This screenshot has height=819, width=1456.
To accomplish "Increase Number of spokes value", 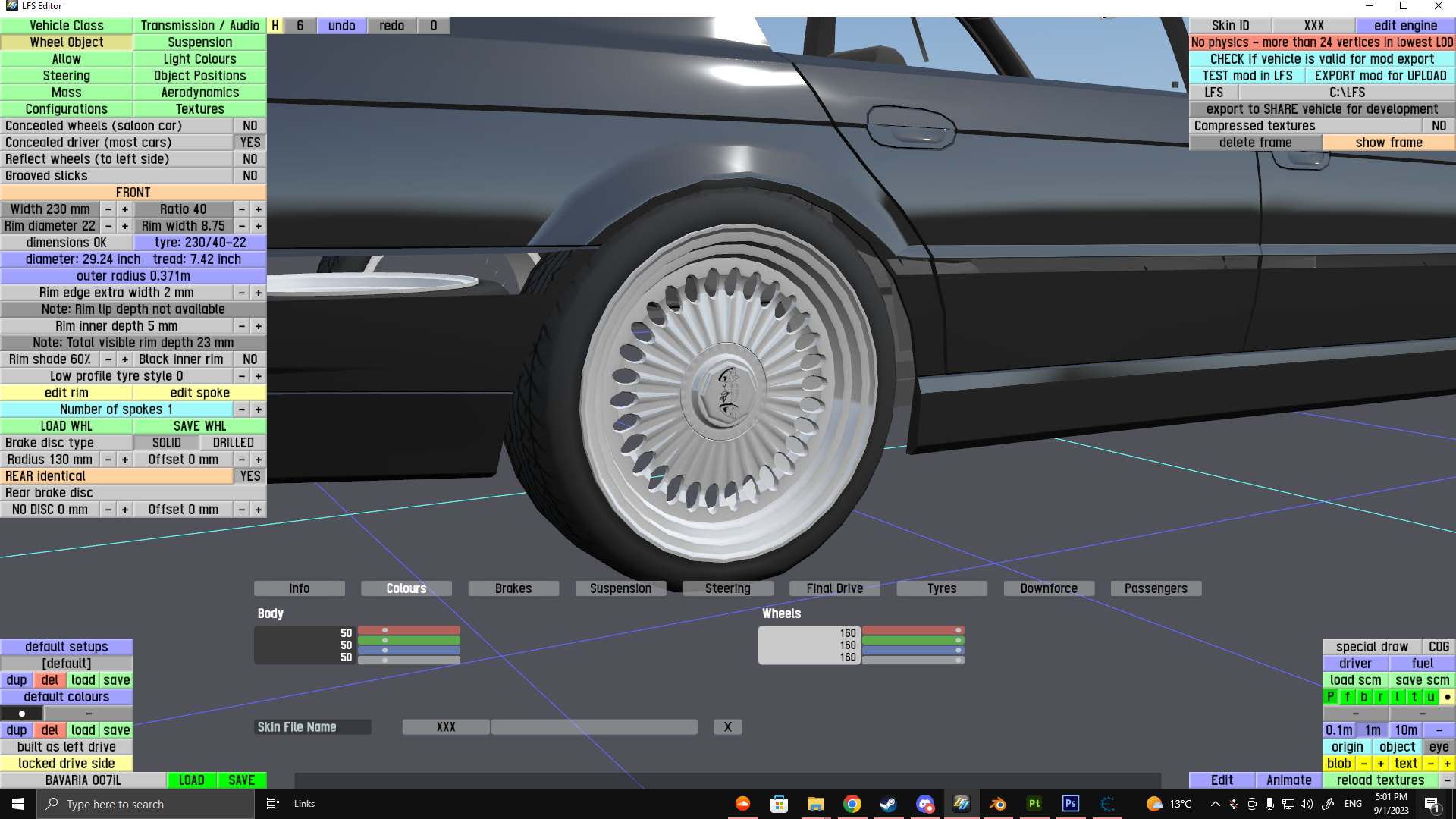I will click(259, 409).
